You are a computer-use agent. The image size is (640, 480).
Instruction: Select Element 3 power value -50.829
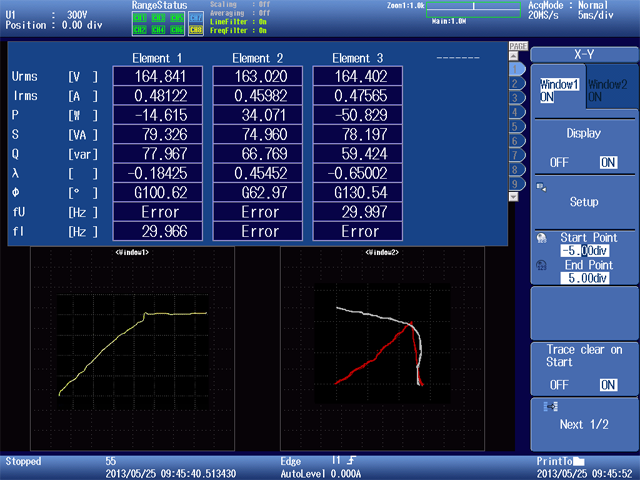pos(358,115)
